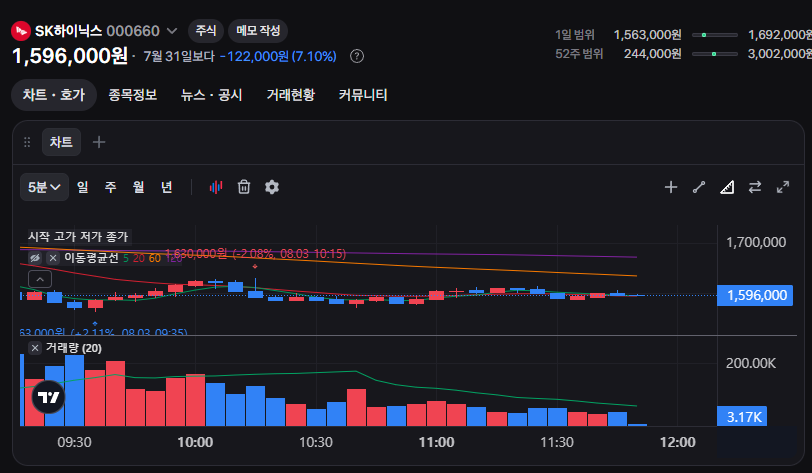Open the 5분 interval dropdown

[x=45, y=187]
